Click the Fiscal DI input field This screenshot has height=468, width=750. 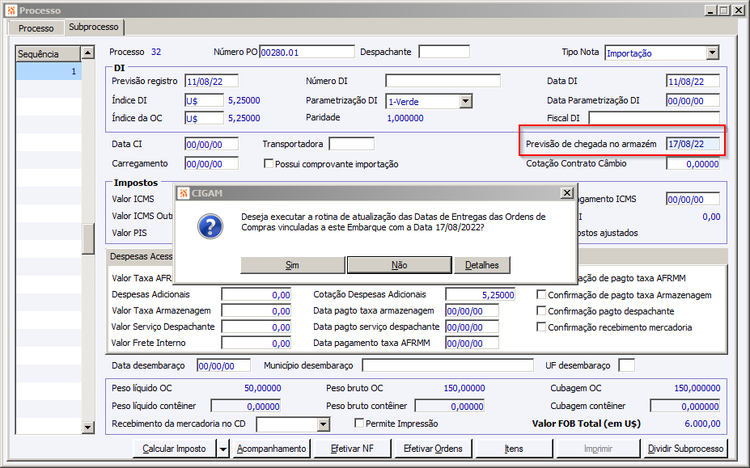[654, 118]
